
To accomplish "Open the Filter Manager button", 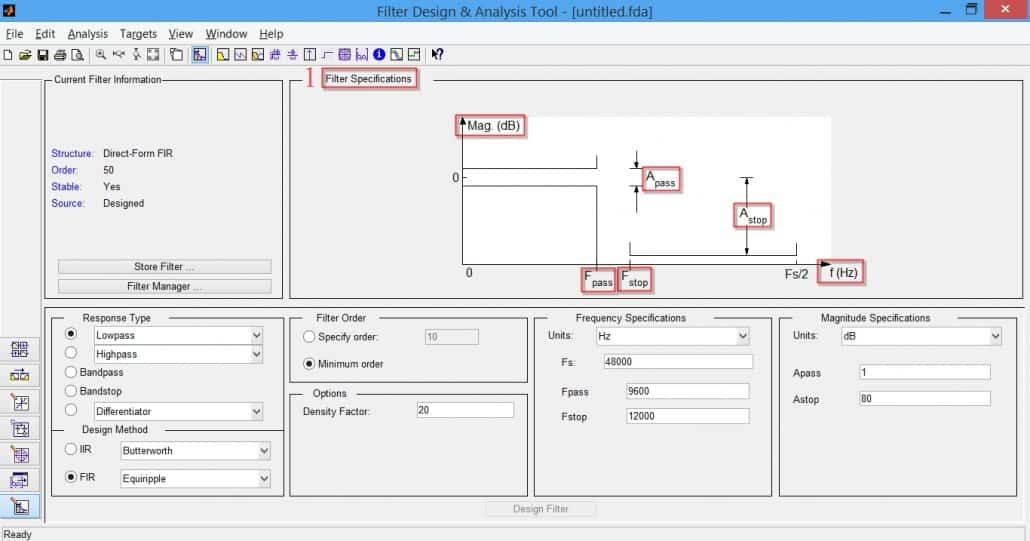I will [x=164, y=287].
